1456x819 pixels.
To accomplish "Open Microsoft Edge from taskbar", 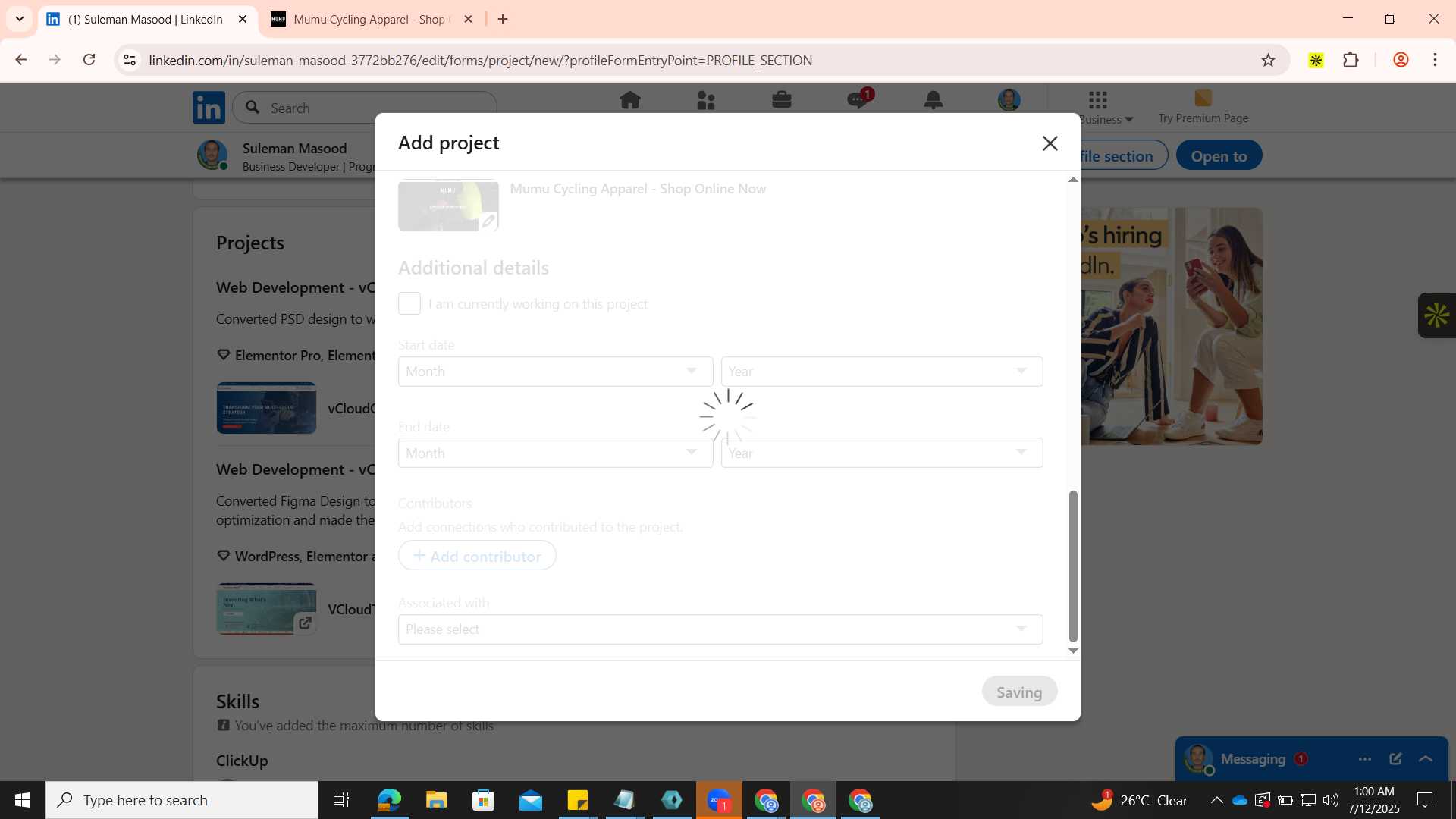I will tap(390, 800).
